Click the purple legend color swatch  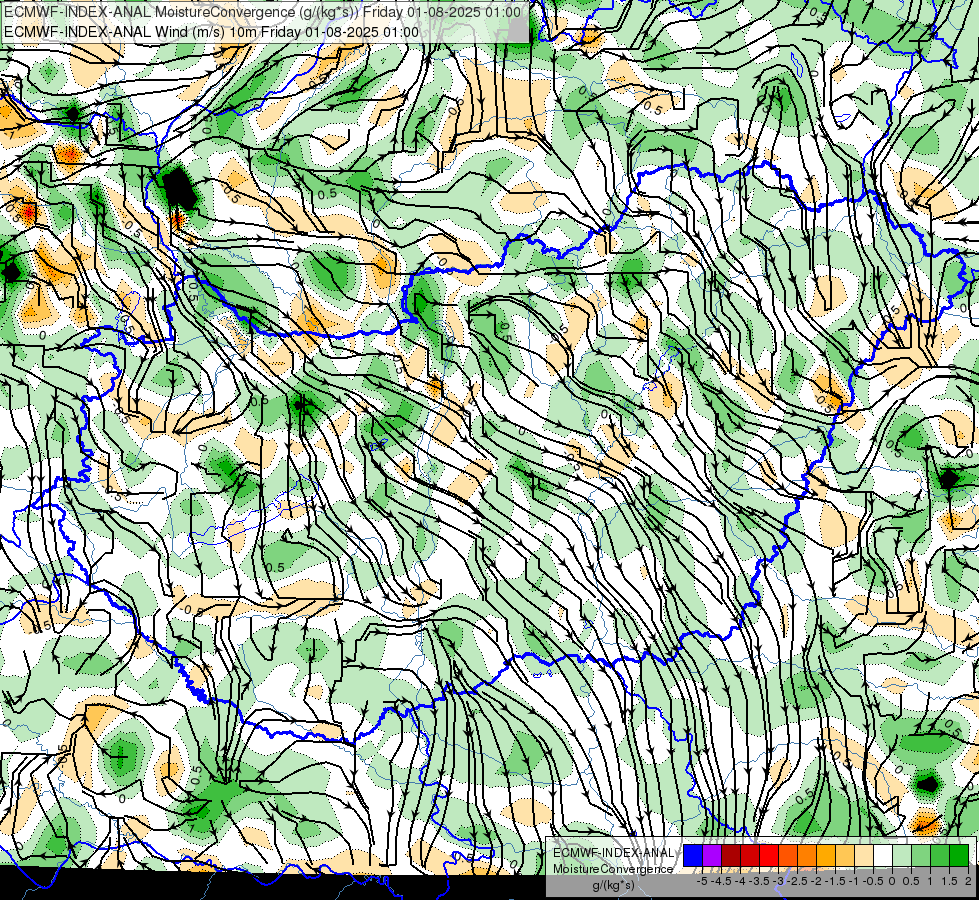tap(712, 856)
